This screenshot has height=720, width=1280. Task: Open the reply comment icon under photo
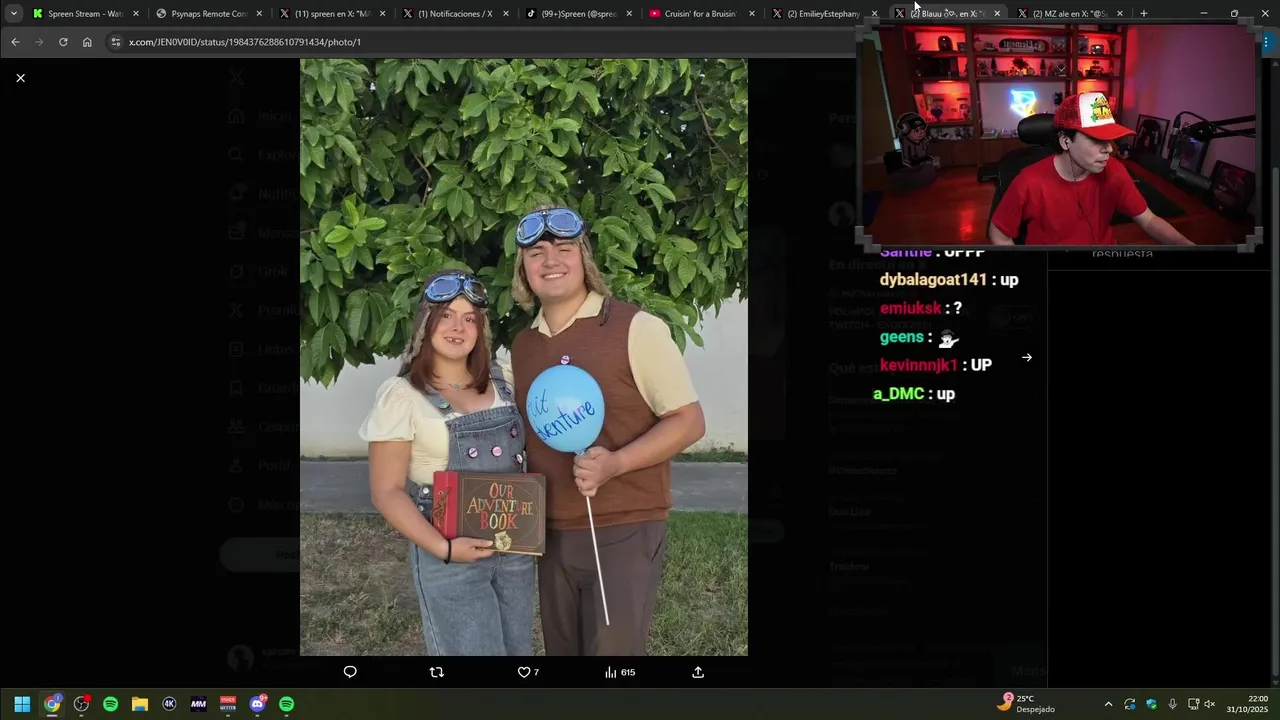(x=350, y=672)
